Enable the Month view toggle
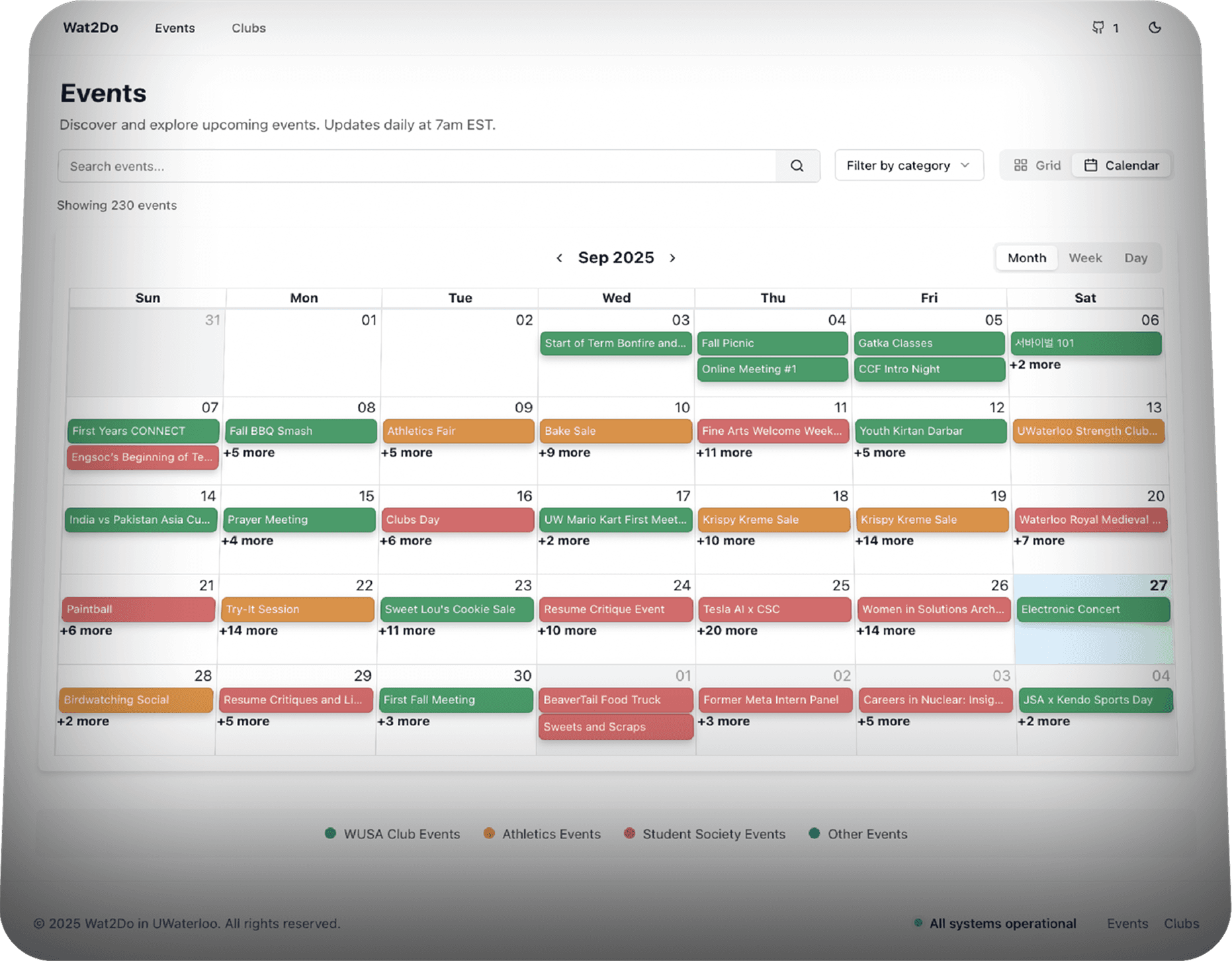The image size is (1232, 961). point(1026,257)
